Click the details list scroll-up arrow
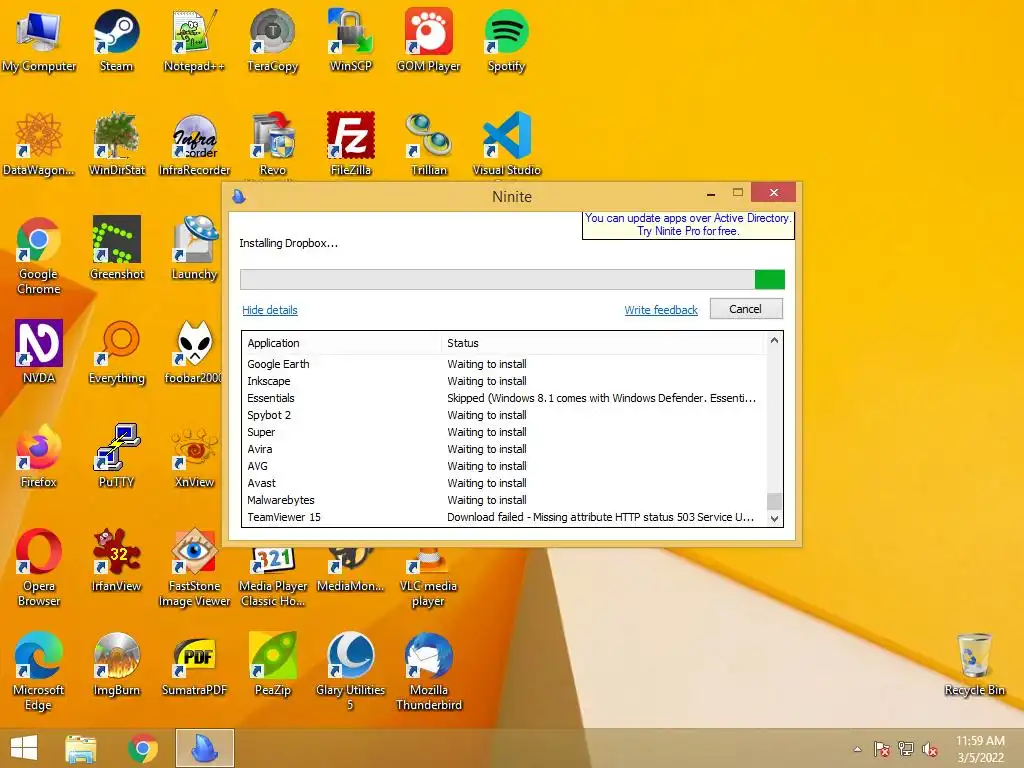The height and width of the screenshot is (768, 1024). coord(775,341)
